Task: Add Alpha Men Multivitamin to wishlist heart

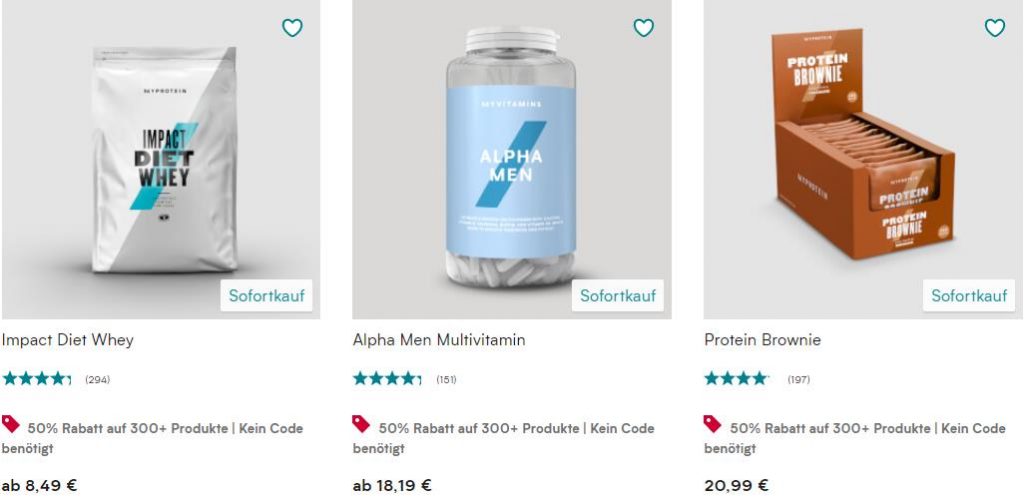Action: coord(643,28)
